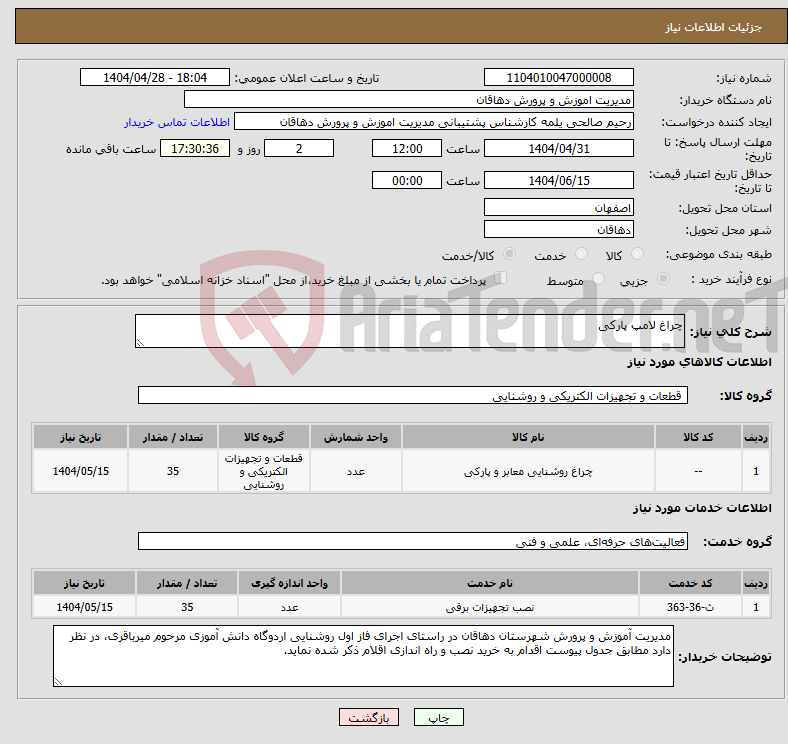Click the شماره نیاز field 1104010047000008
This screenshot has height=744, width=788.
tap(559, 77)
